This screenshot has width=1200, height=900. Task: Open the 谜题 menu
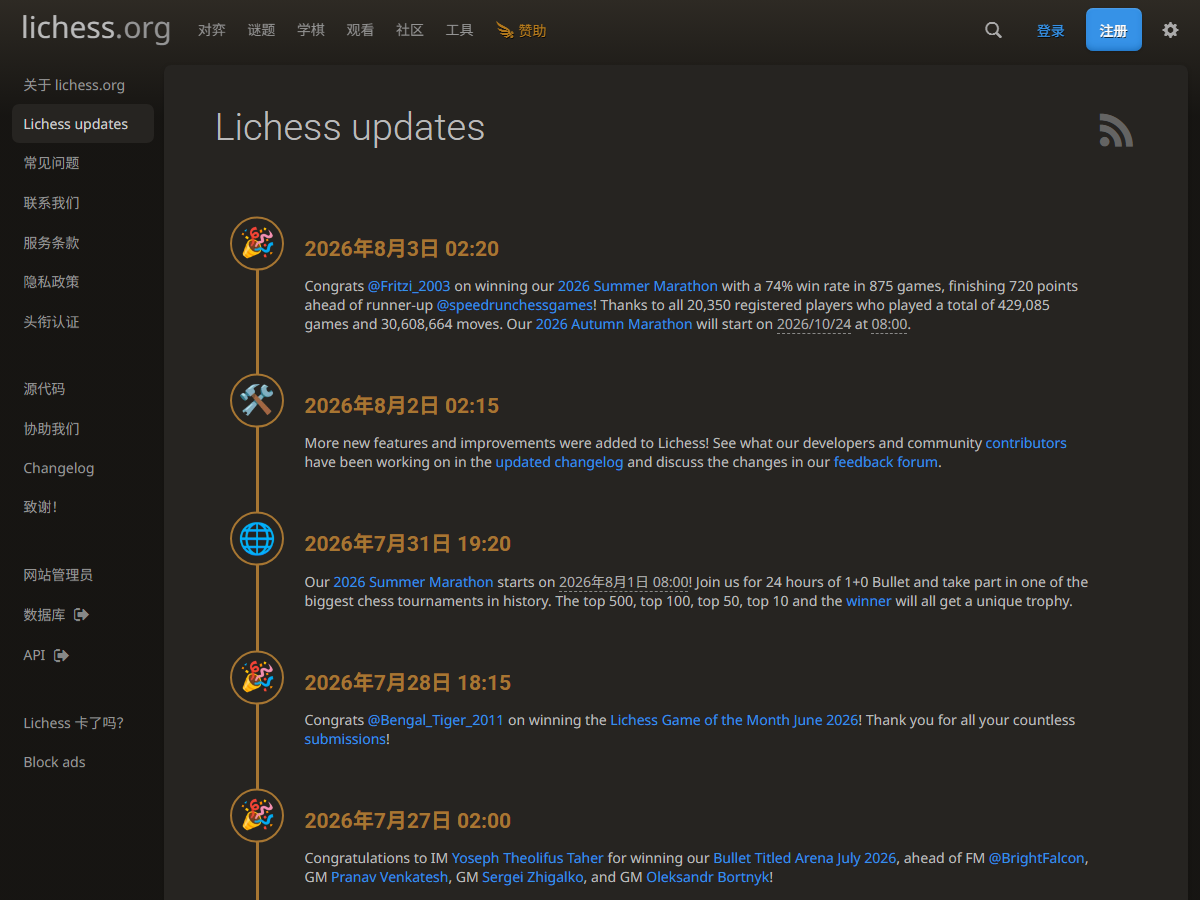[x=261, y=30]
